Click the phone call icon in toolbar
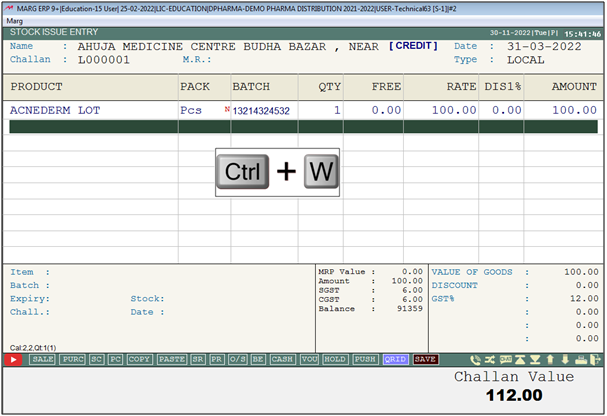The width and height of the screenshot is (607, 416). pyautogui.click(x=475, y=359)
